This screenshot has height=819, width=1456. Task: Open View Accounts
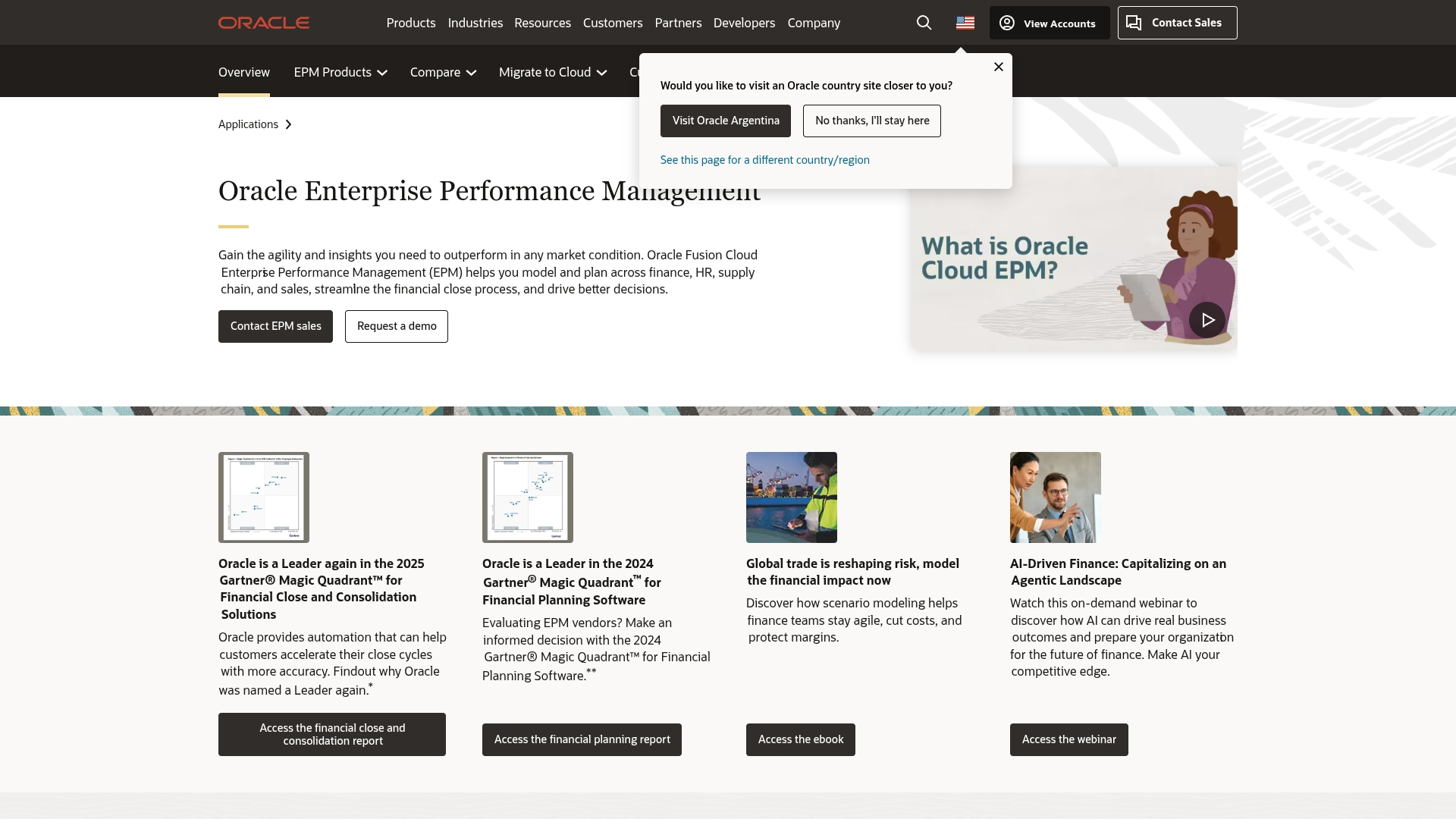pyautogui.click(x=1050, y=23)
